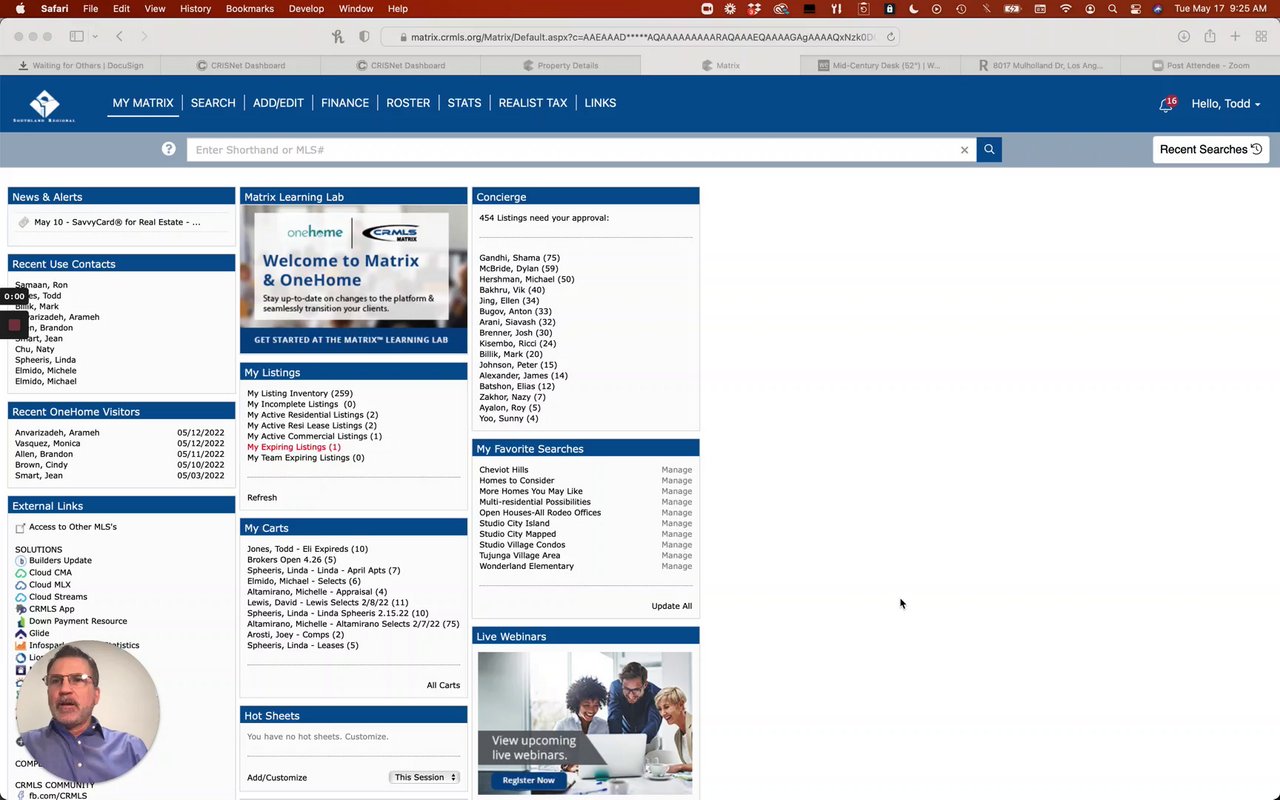Open Safari's downloads icon
Screen dimensions: 1280x800
pyautogui.click(x=1184, y=36)
